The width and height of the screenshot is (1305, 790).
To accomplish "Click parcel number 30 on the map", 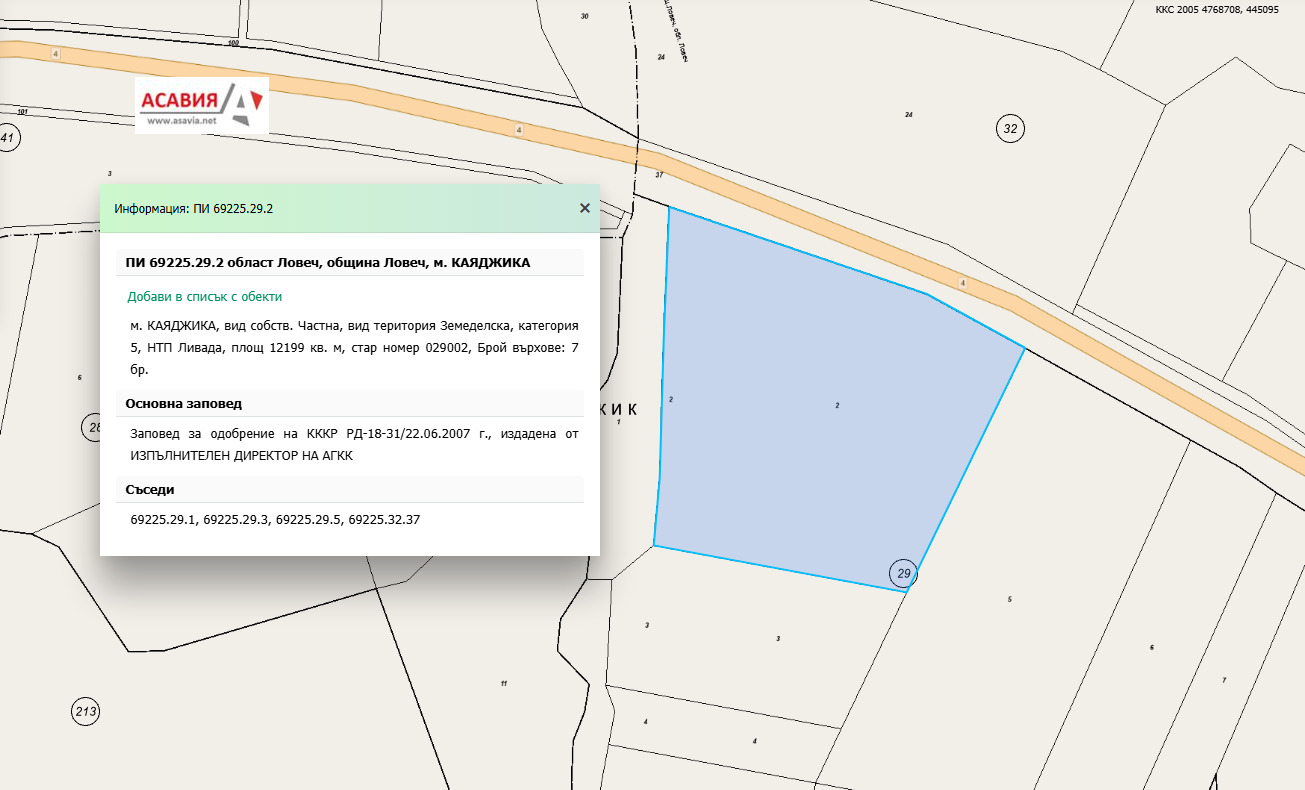I will point(585,16).
